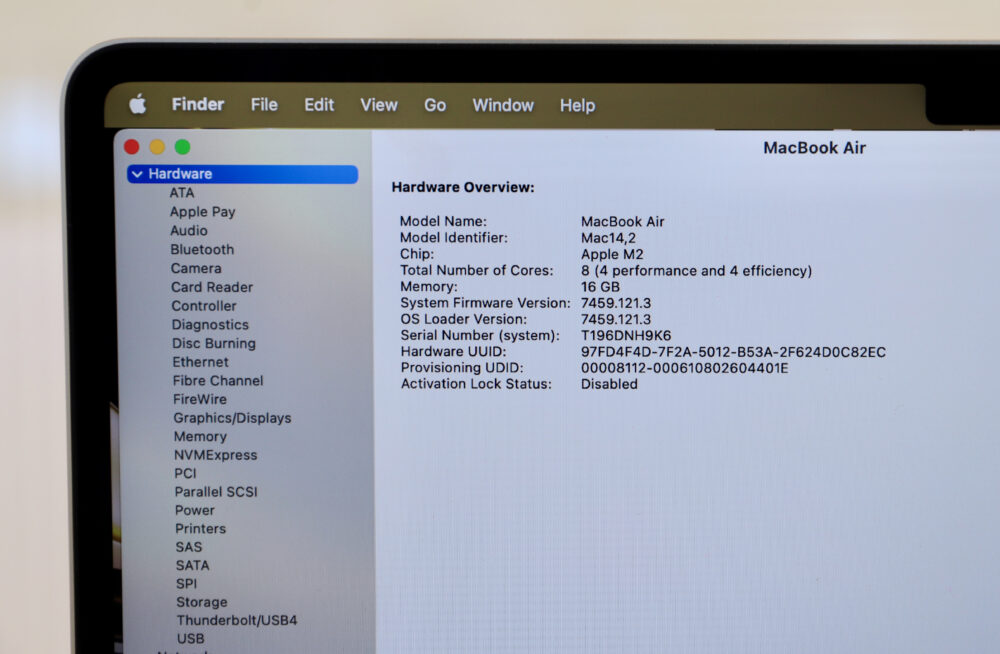Click the Hardware UUID value
This screenshot has width=1000, height=654.
coord(733,352)
